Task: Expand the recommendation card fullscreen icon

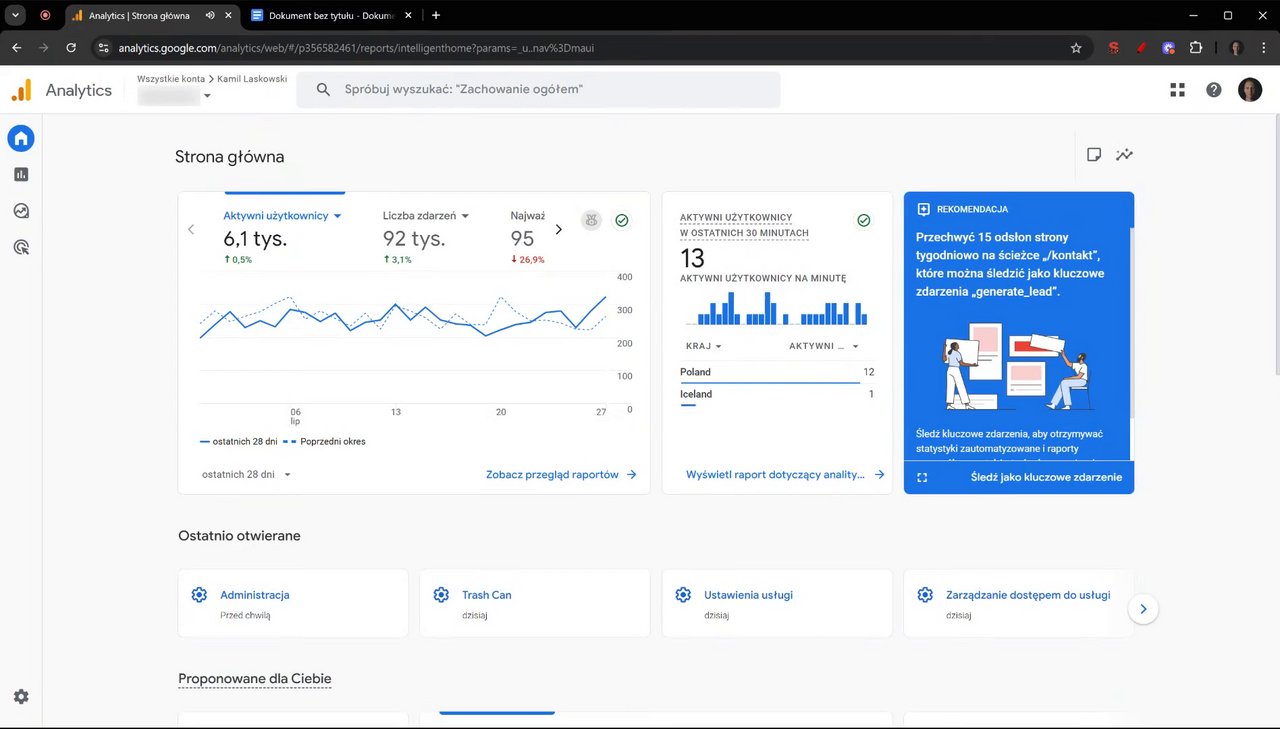Action: click(x=922, y=478)
